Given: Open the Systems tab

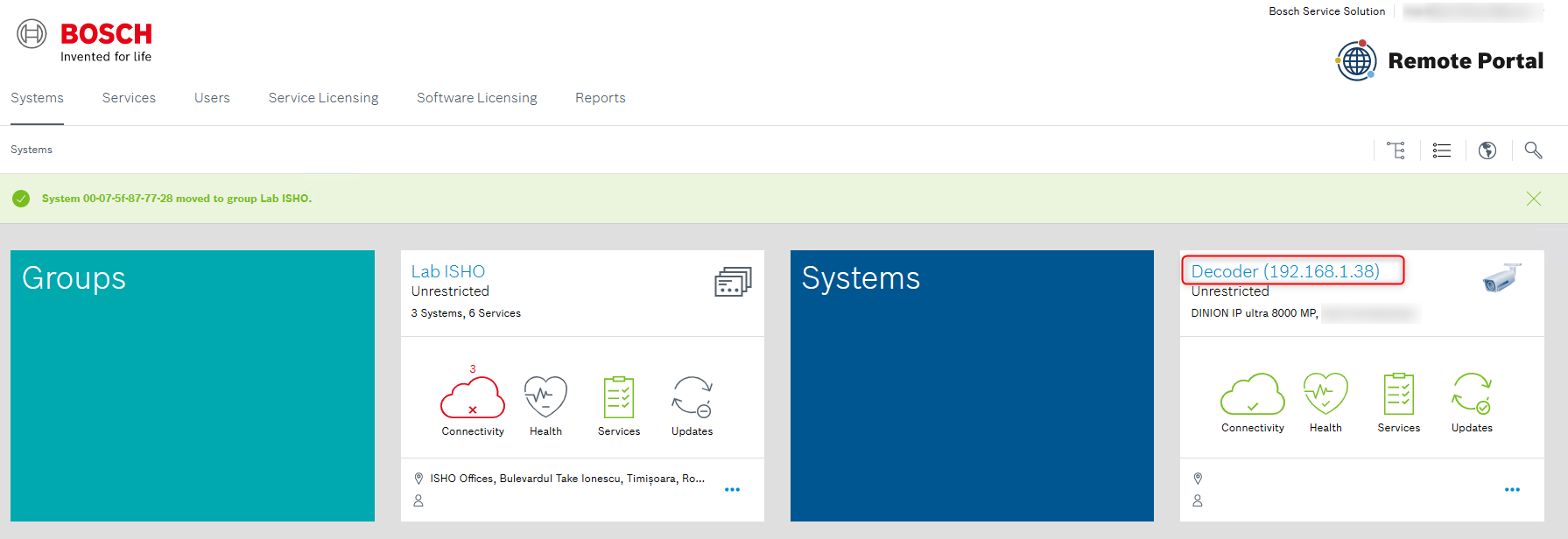Looking at the screenshot, I should coord(37,98).
